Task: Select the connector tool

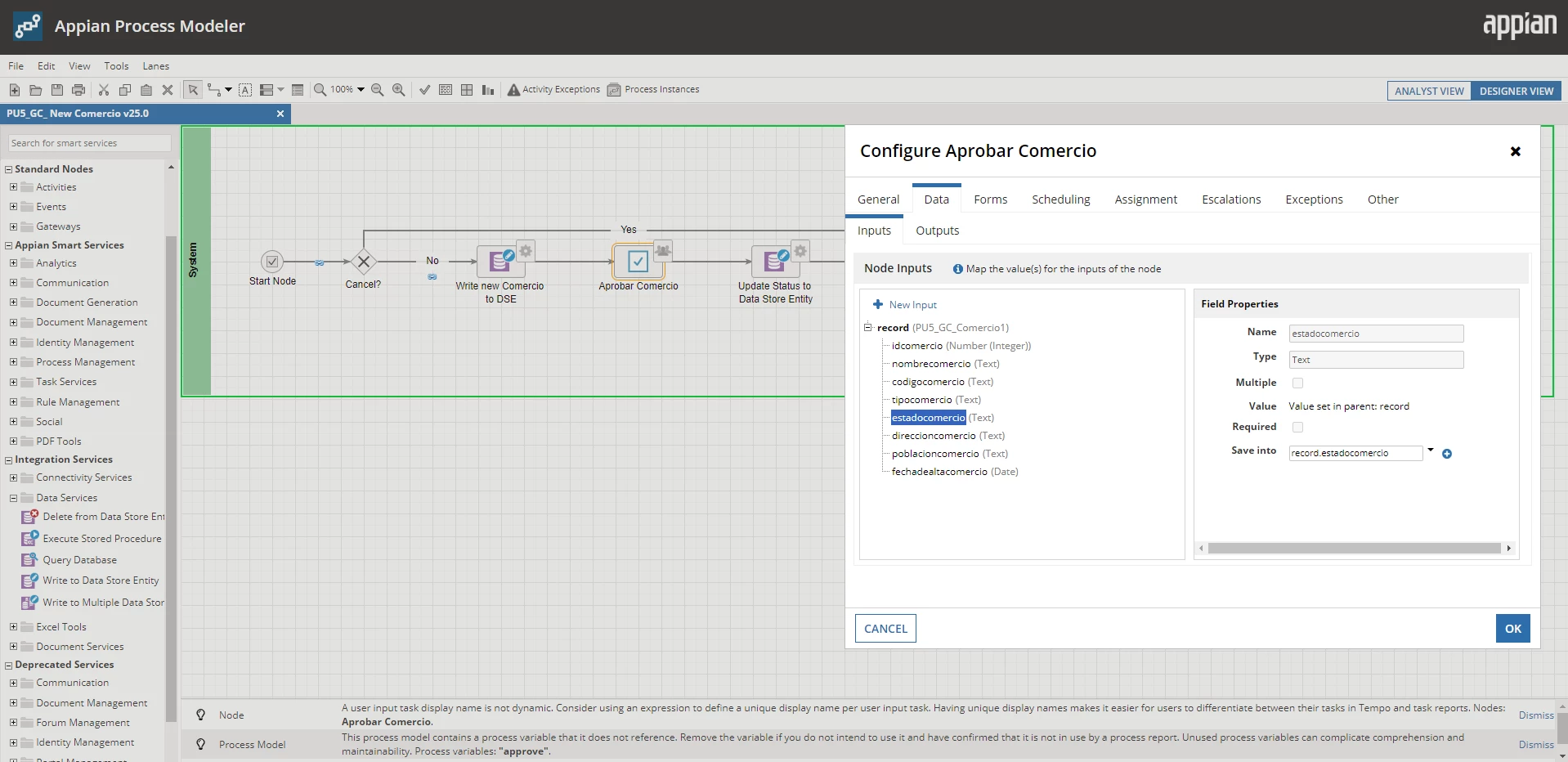Action: (214, 90)
